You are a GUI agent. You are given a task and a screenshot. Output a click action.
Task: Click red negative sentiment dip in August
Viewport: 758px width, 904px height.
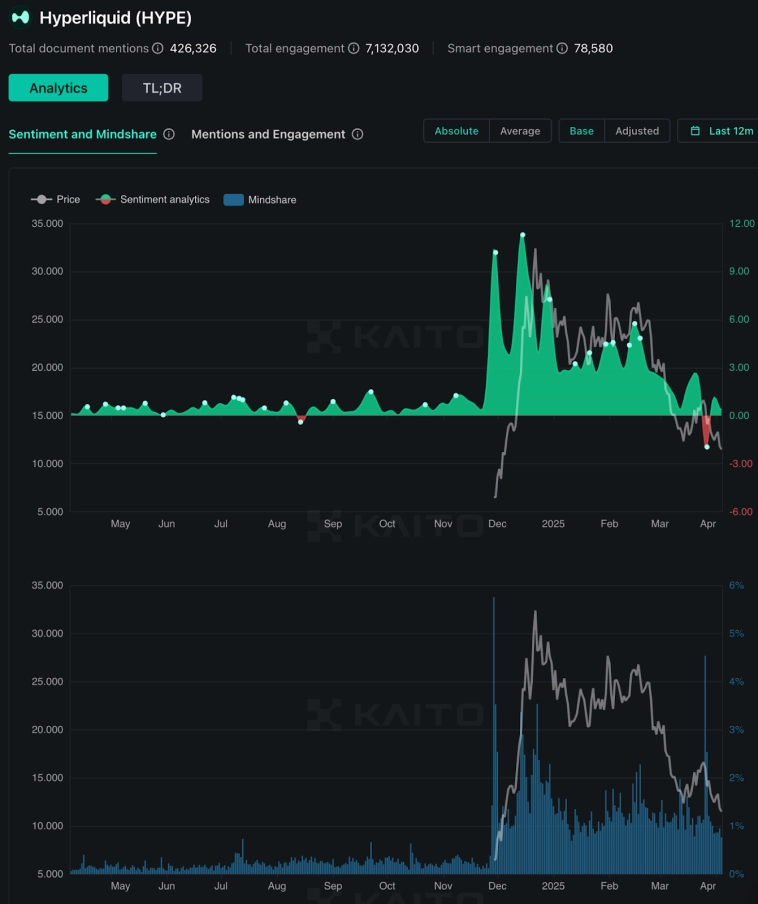(300, 422)
